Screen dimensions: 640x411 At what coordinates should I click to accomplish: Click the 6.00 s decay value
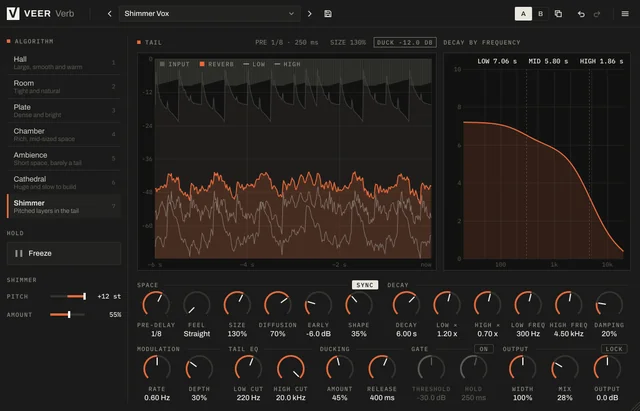coord(406,334)
